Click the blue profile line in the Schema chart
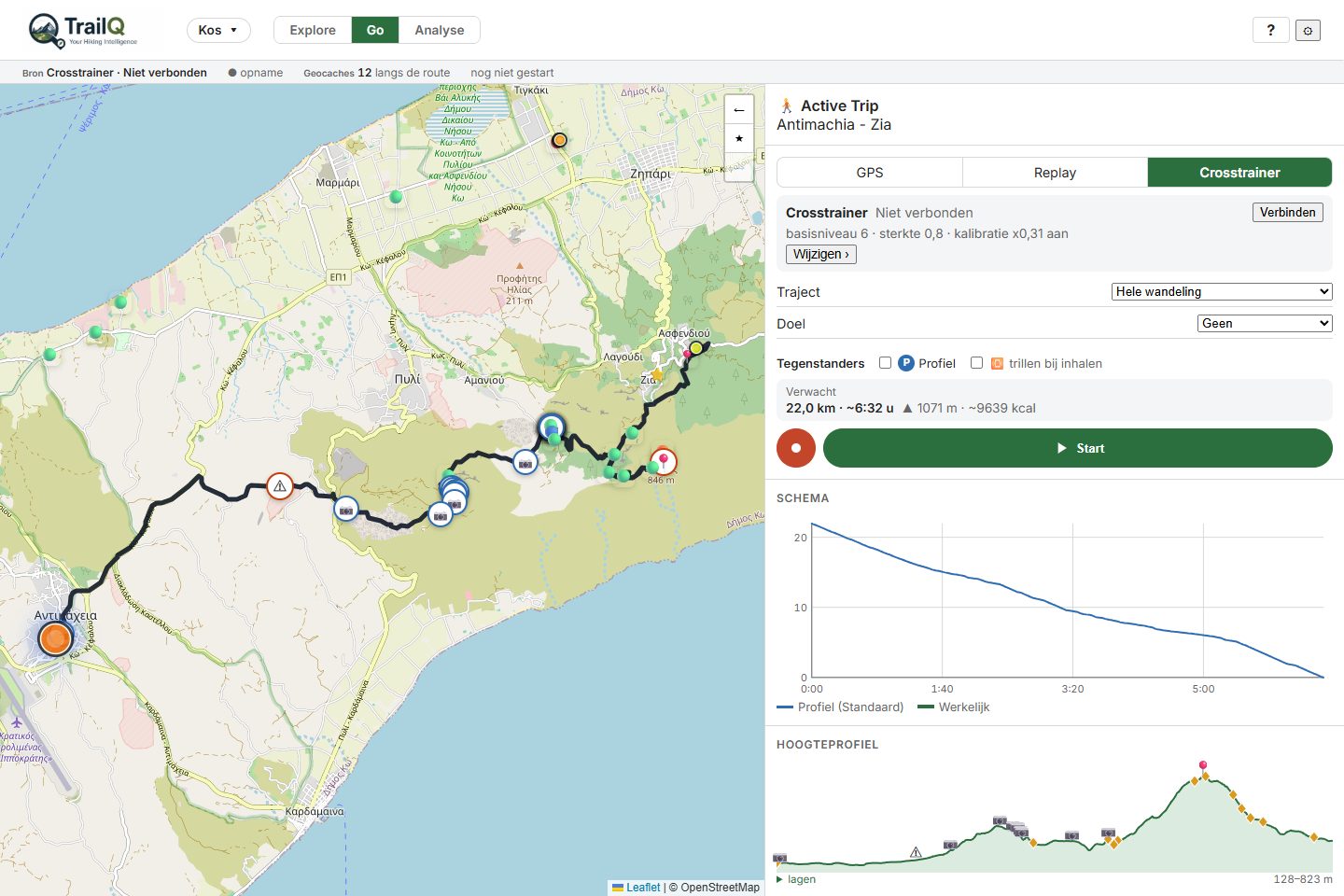1344x896 pixels. tap(1069, 611)
